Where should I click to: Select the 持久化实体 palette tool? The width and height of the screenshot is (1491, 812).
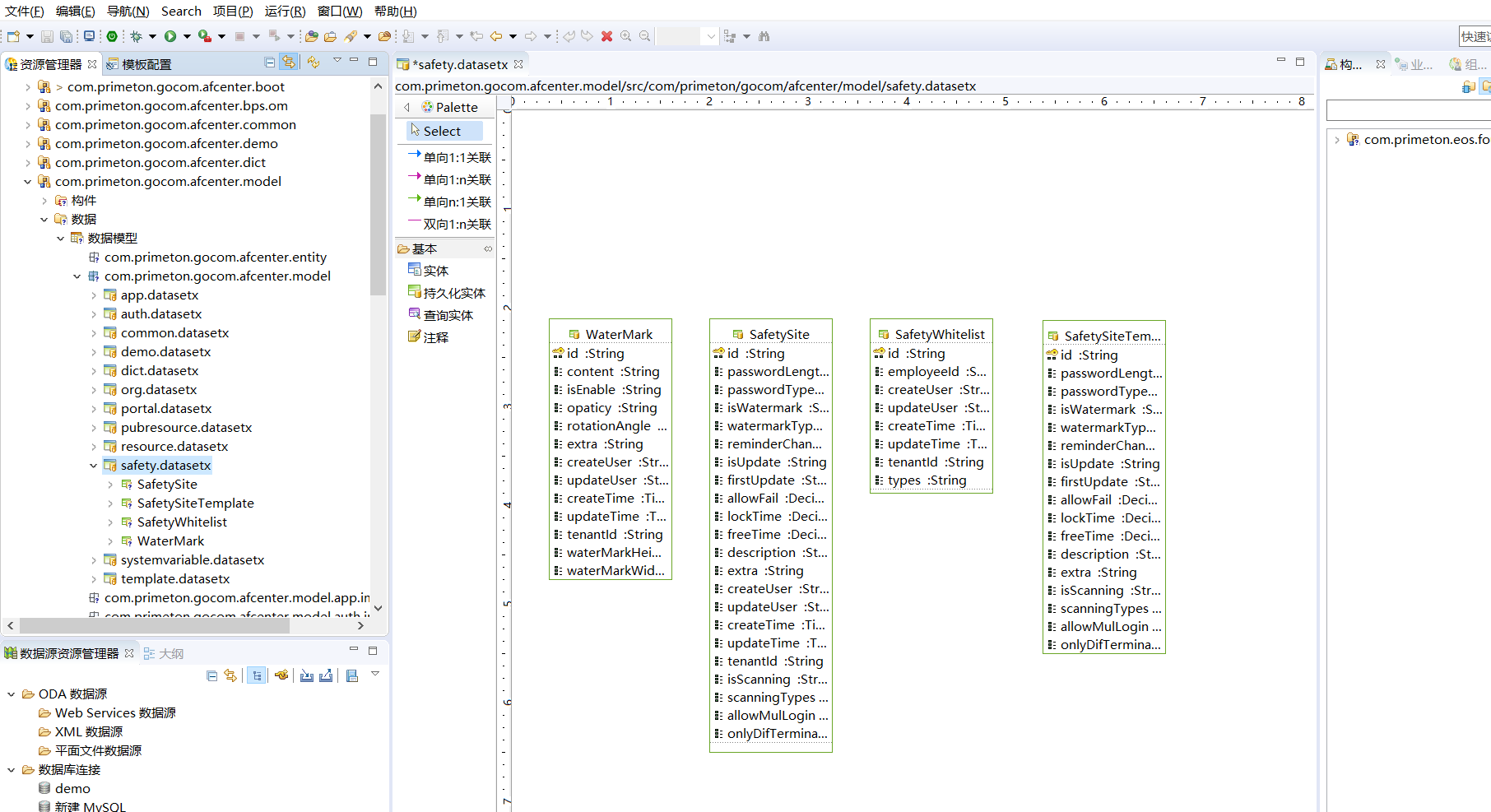(x=453, y=293)
